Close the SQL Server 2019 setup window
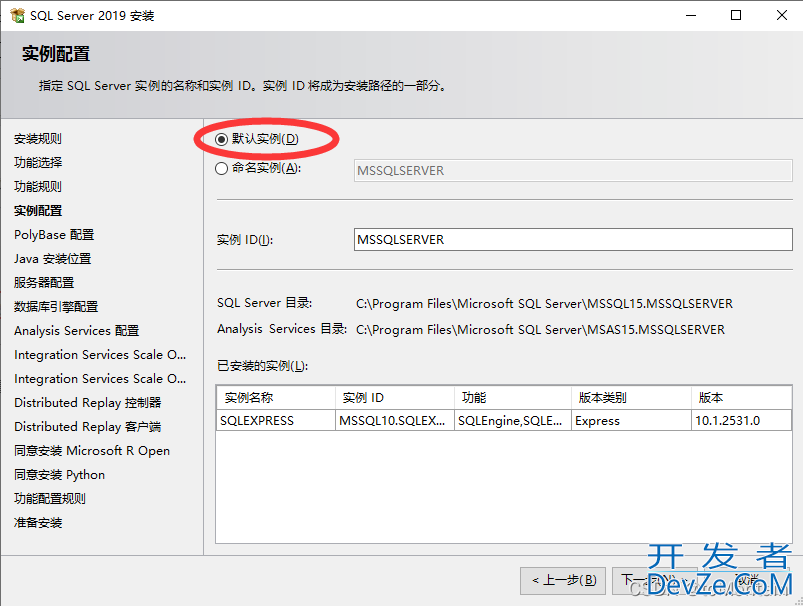The image size is (803, 606). (x=781, y=15)
